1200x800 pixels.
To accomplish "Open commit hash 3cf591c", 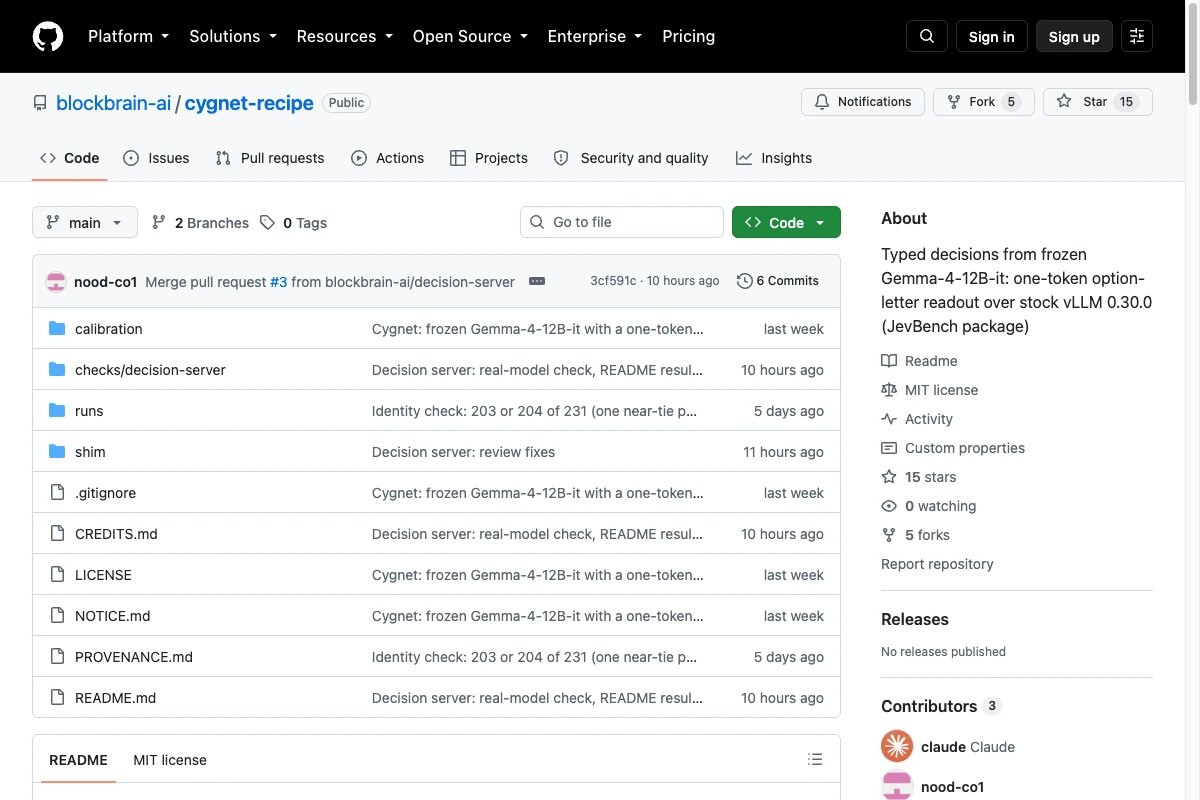I will [613, 281].
